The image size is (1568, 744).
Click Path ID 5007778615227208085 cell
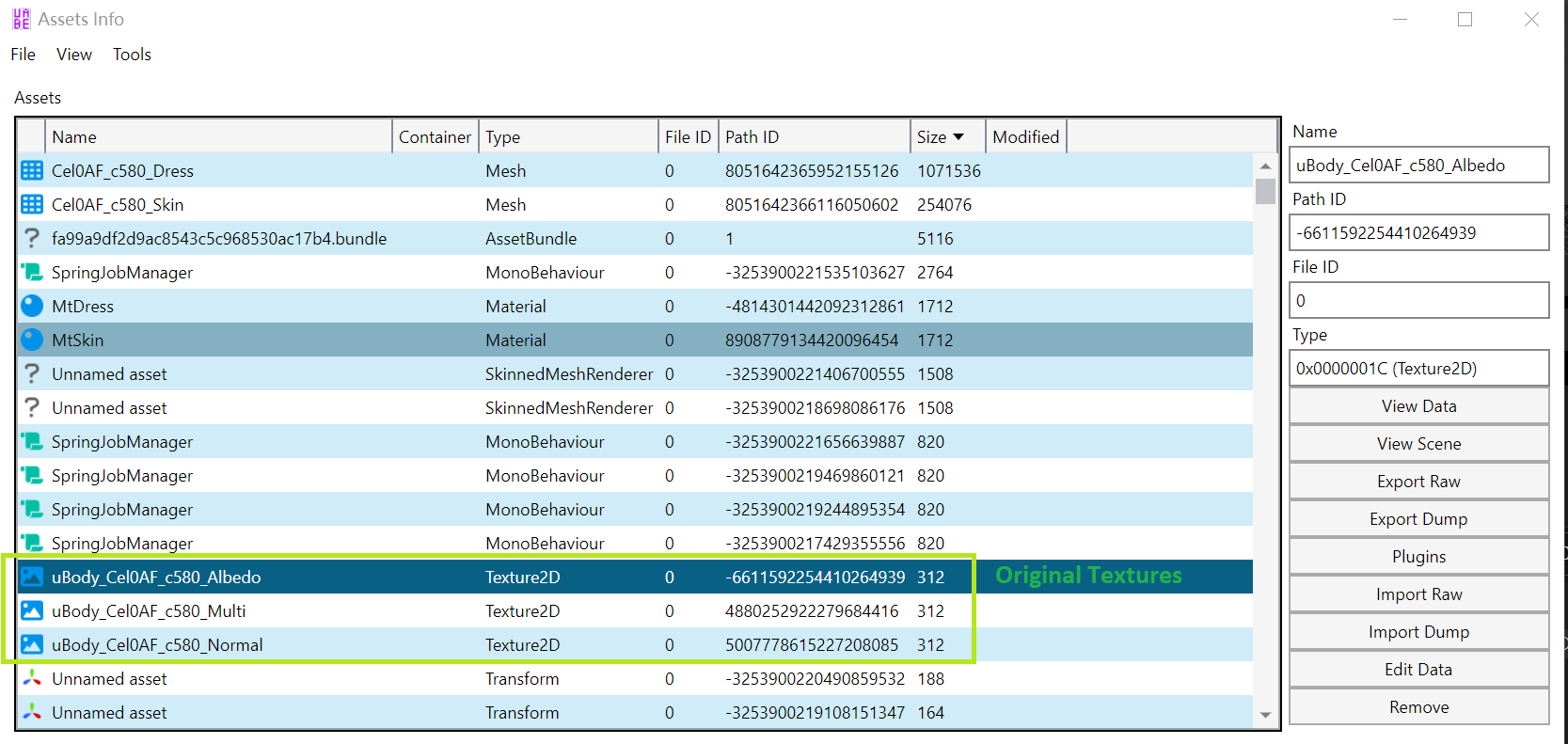[812, 645]
